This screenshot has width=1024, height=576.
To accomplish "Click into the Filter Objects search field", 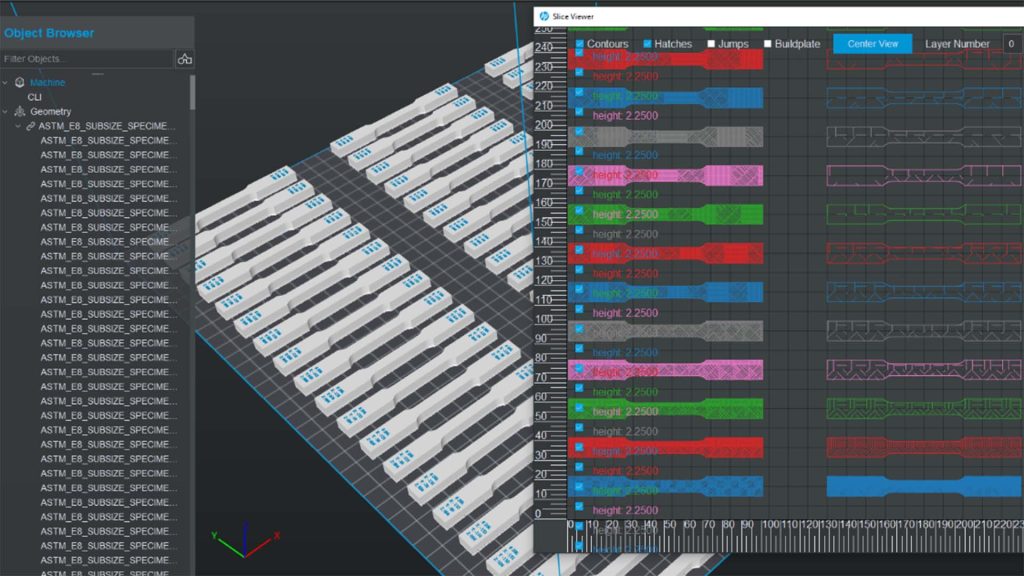I will click(x=85, y=59).
